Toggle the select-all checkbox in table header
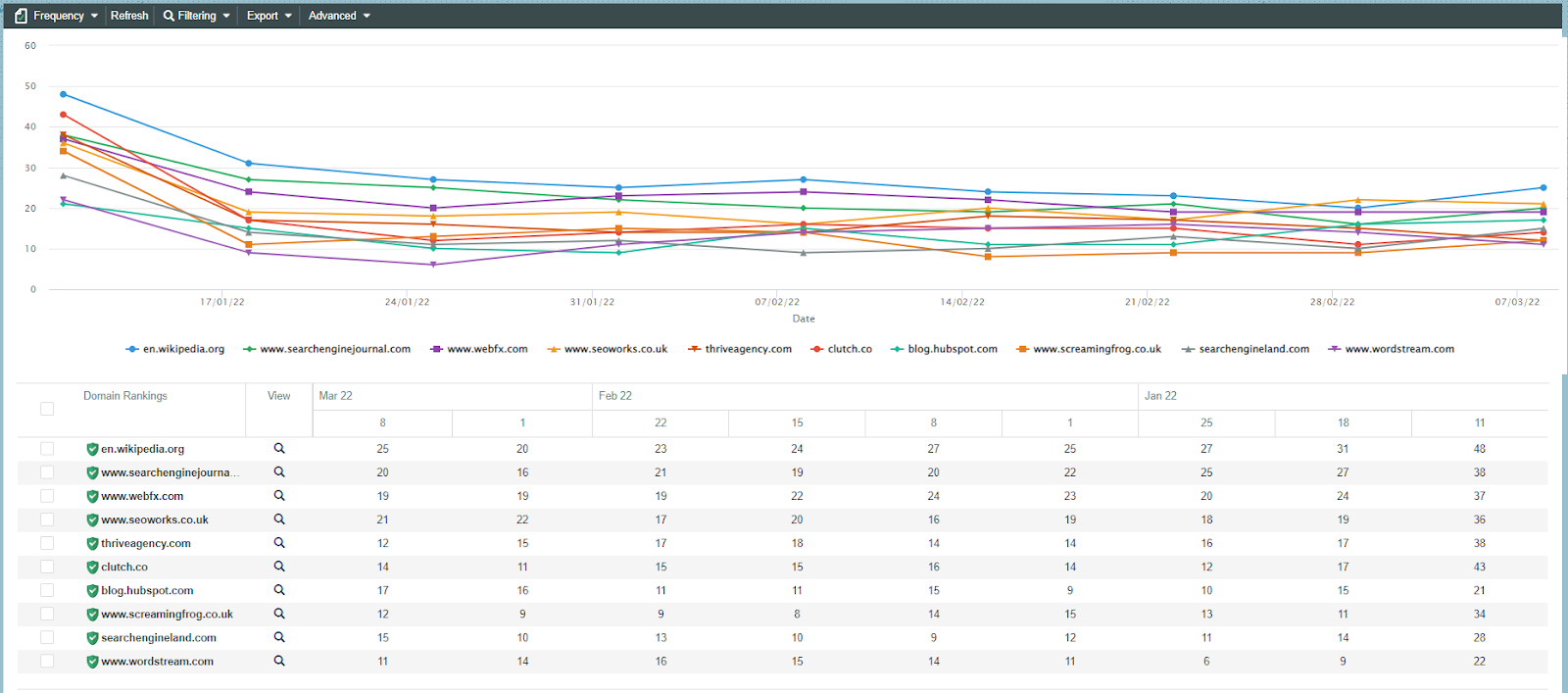1568x693 pixels. point(47,409)
